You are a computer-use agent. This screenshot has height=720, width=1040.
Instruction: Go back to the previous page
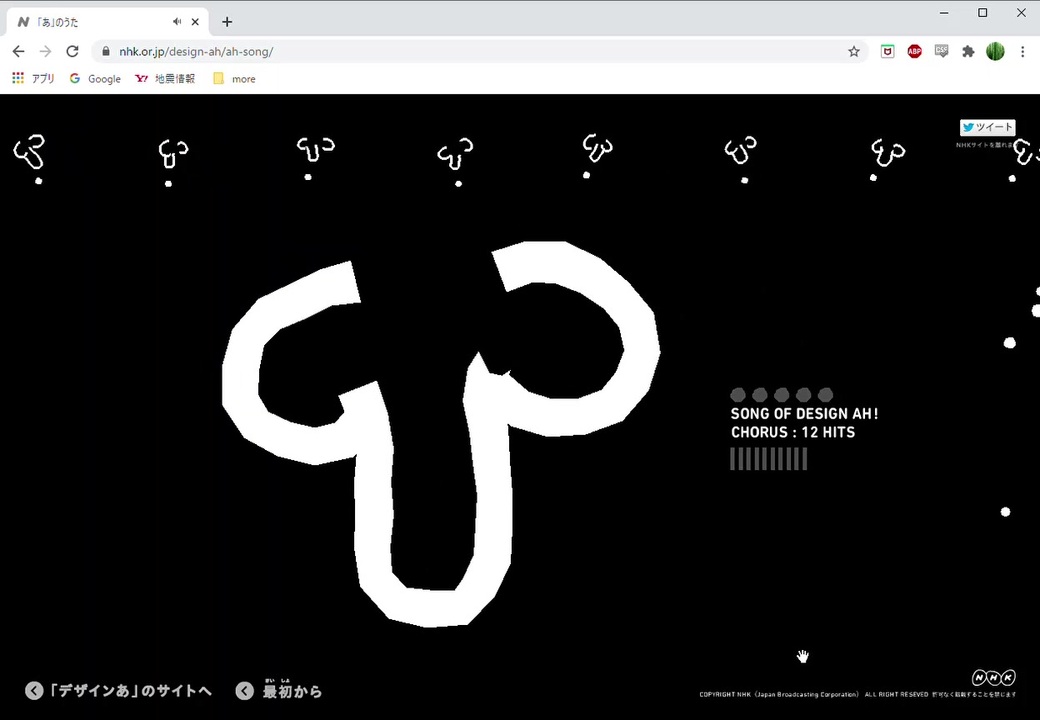point(19,52)
